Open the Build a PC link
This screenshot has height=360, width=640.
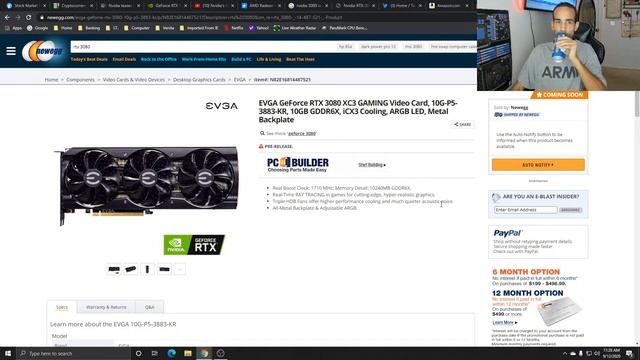(241, 60)
